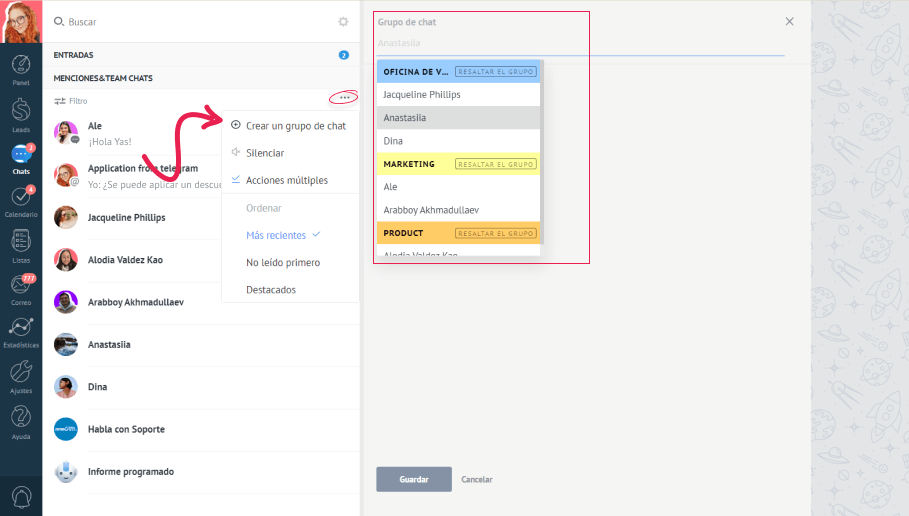Toggle Acciones múltiples option

pyautogui.click(x=286, y=180)
